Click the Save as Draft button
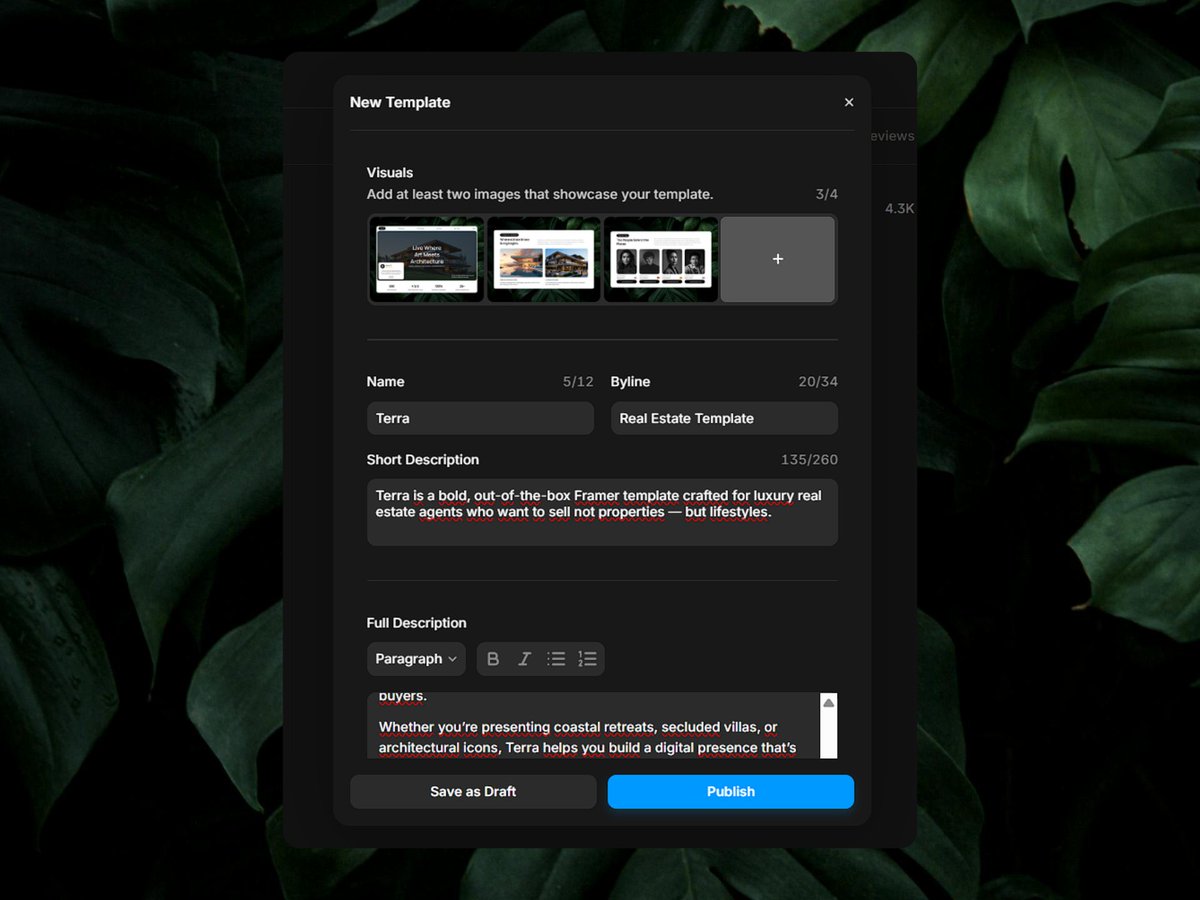This screenshot has width=1200, height=900. [473, 791]
